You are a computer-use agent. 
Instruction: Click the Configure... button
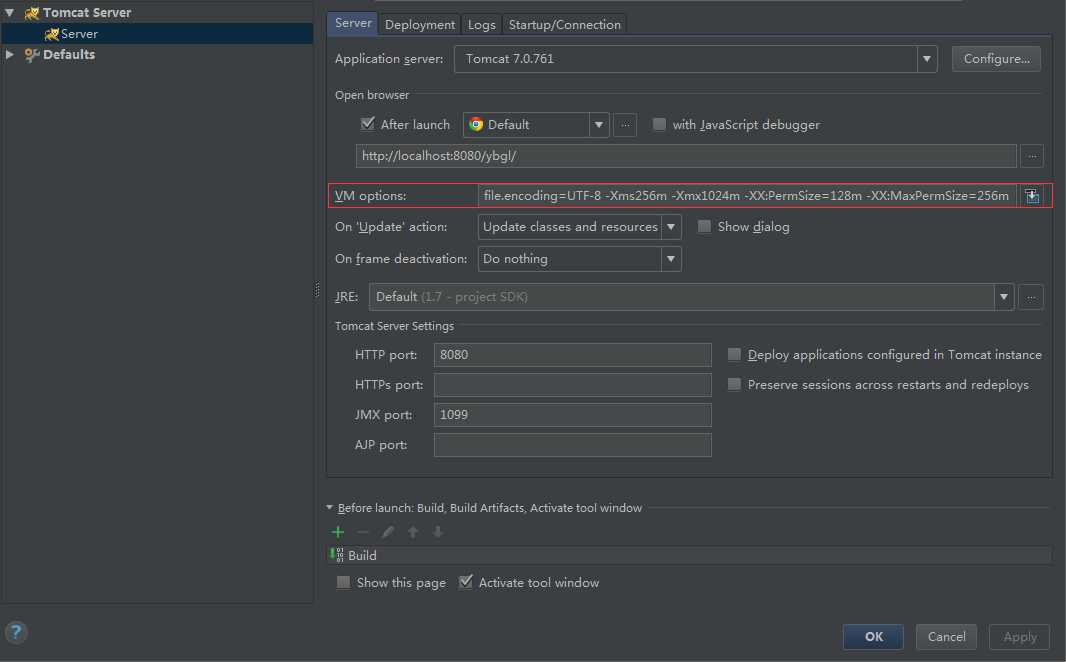click(x=996, y=59)
